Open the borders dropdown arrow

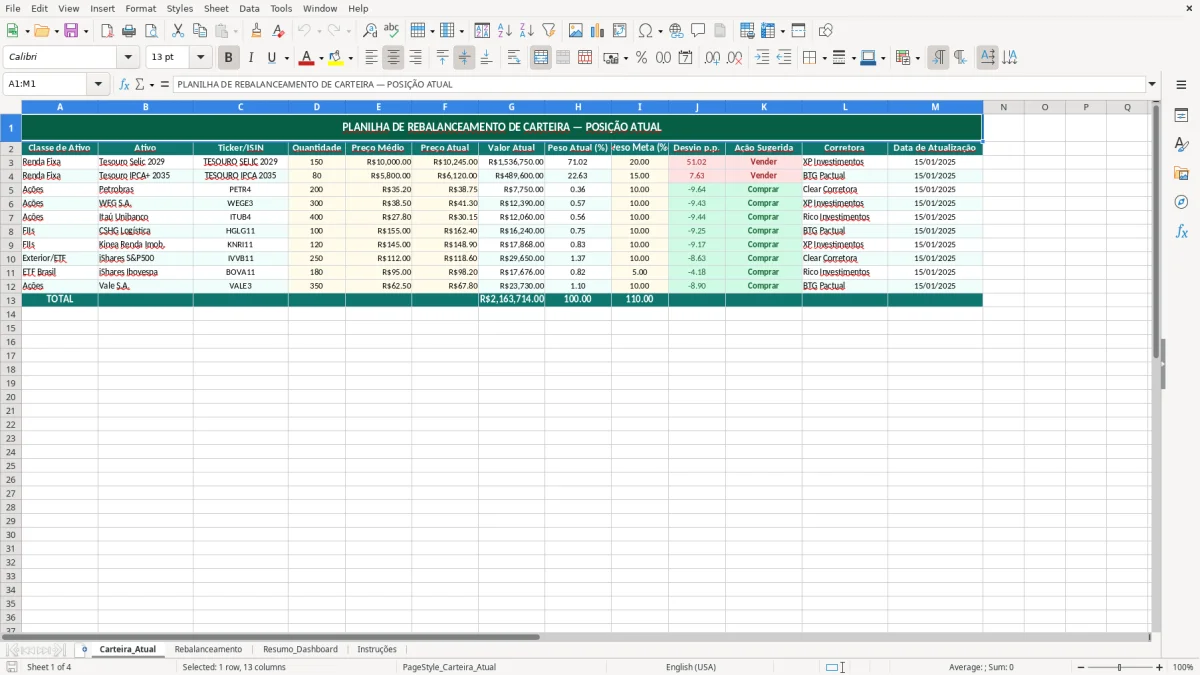pyautogui.click(x=824, y=58)
